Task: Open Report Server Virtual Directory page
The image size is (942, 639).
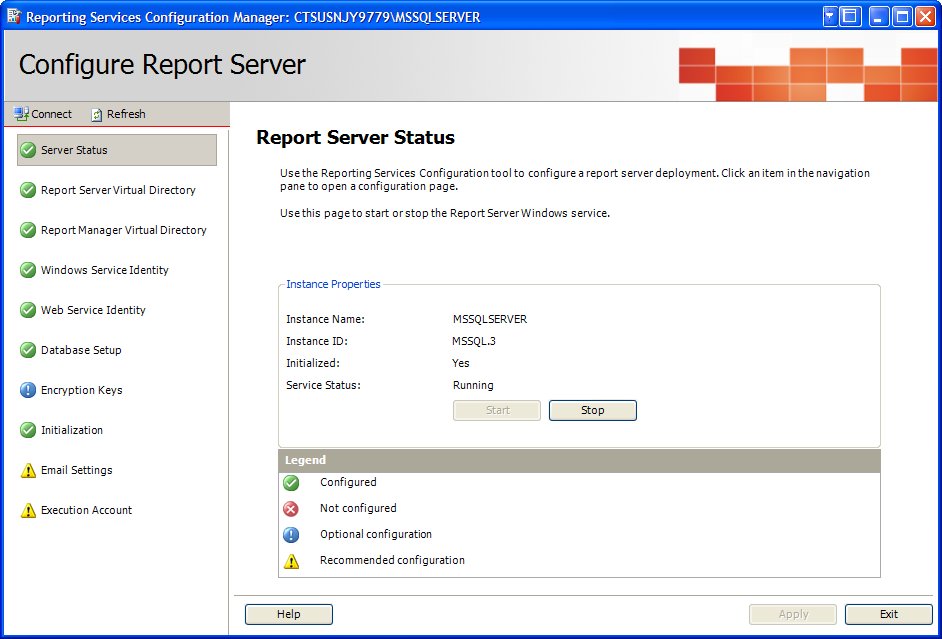Action: tap(118, 190)
